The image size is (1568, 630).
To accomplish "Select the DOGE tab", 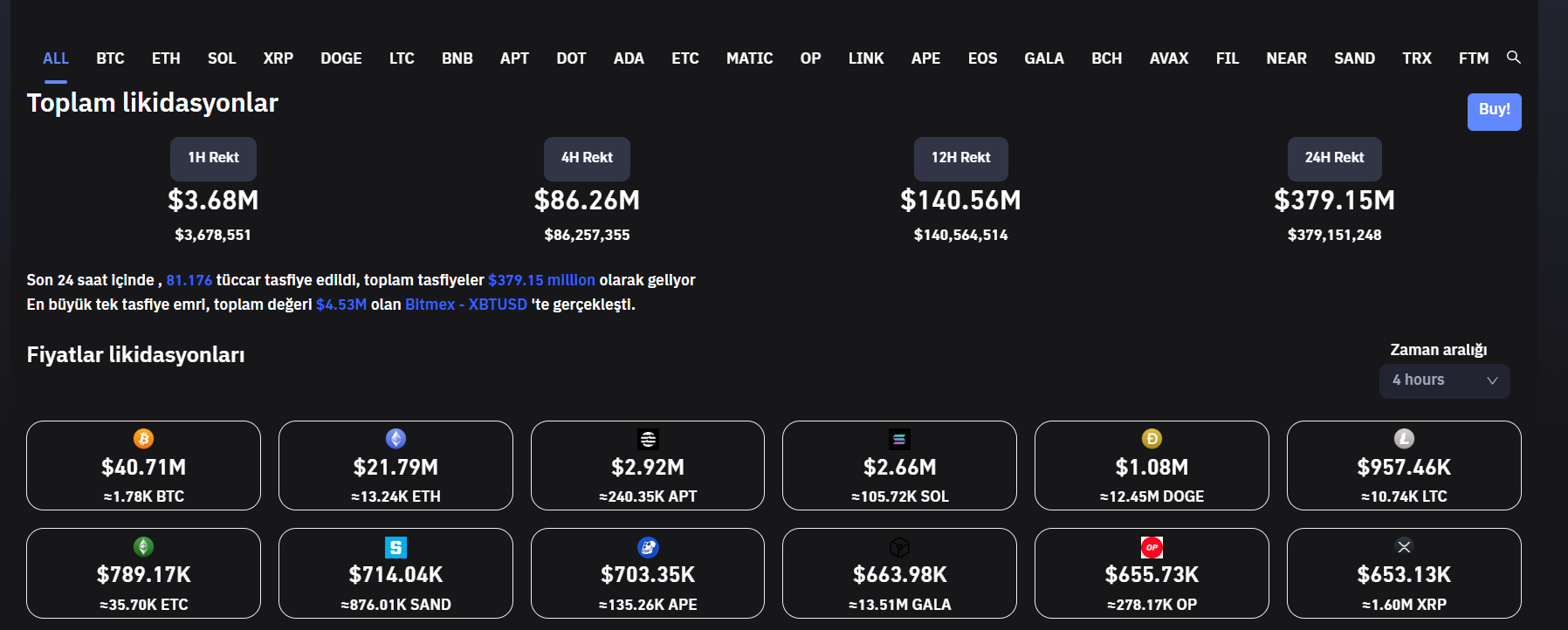I will tap(340, 58).
